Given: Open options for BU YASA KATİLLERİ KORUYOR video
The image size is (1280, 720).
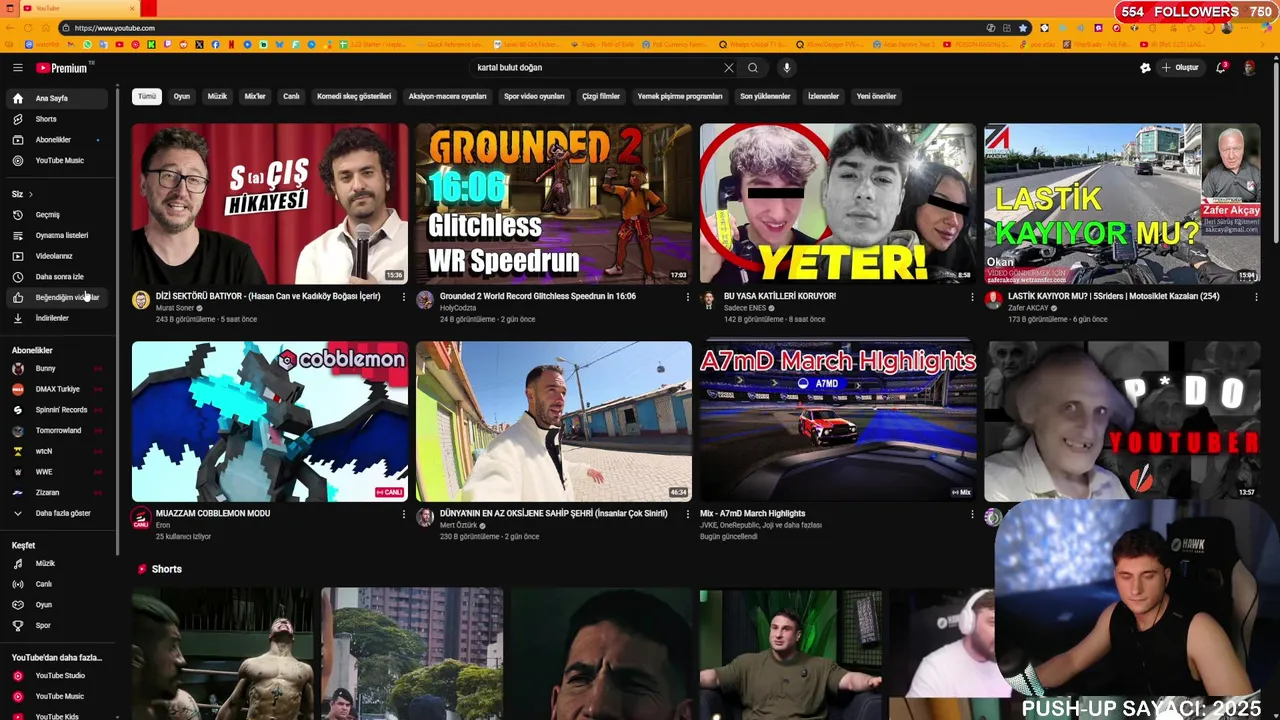Looking at the screenshot, I should [972, 297].
